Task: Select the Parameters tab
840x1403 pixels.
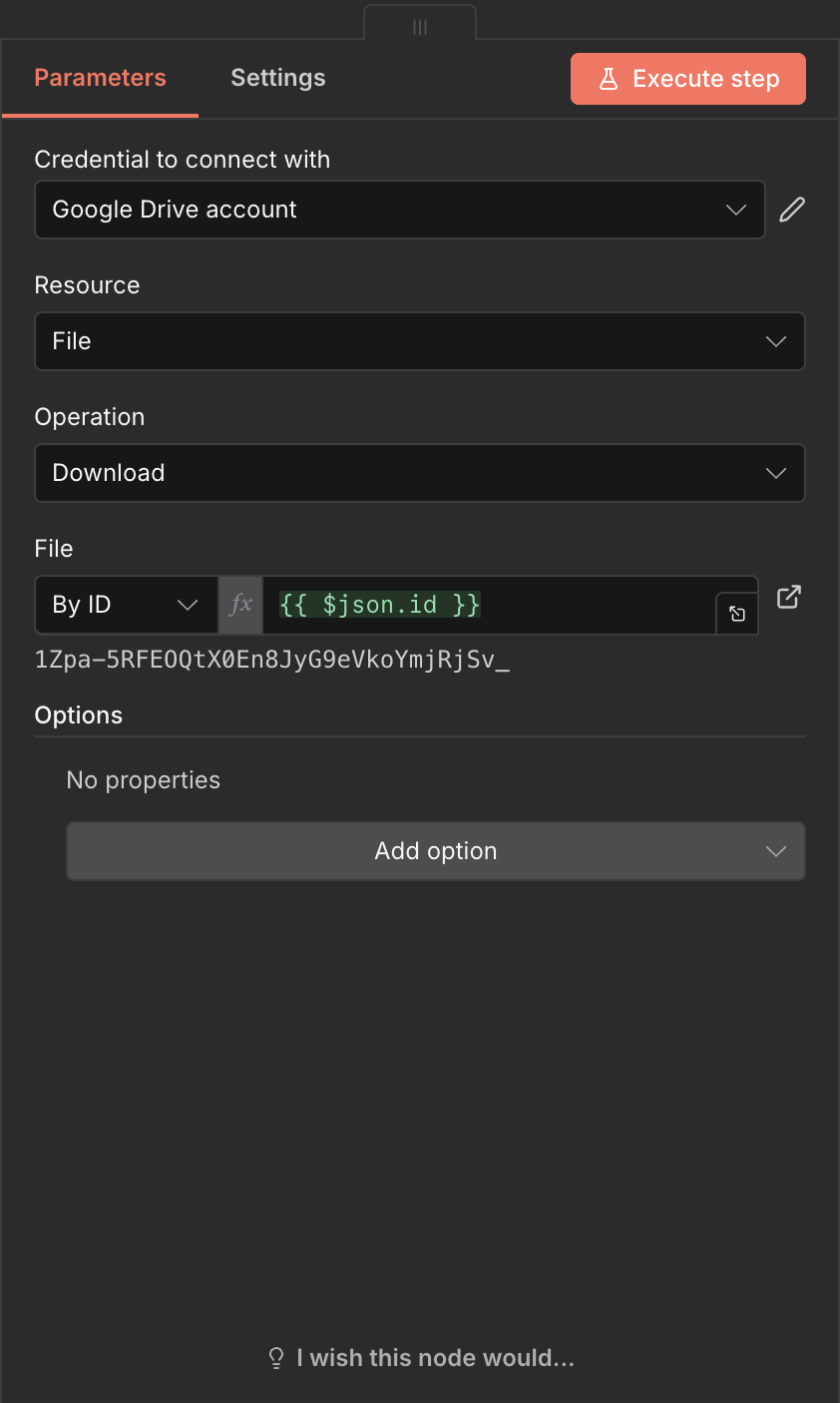Action: [x=100, y=77]
